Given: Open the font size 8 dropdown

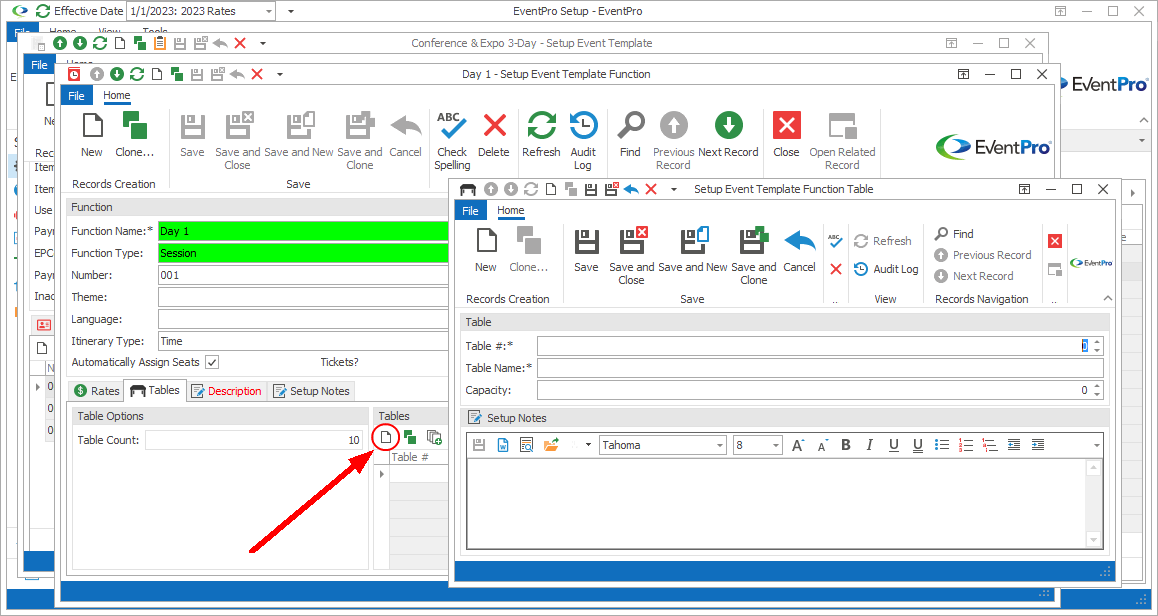Looking at the screenshot, I should [775, 445].
